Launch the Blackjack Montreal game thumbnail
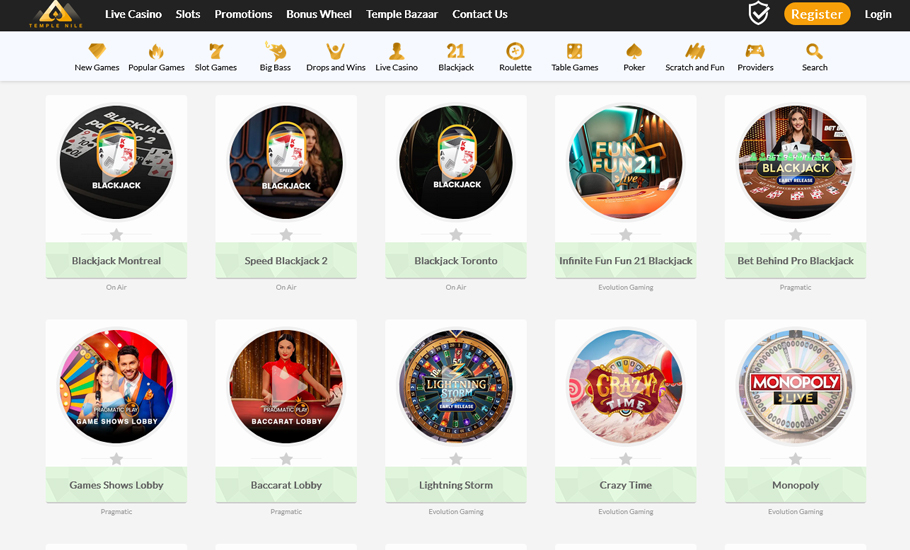910x550 pixels. pos(116,162)
